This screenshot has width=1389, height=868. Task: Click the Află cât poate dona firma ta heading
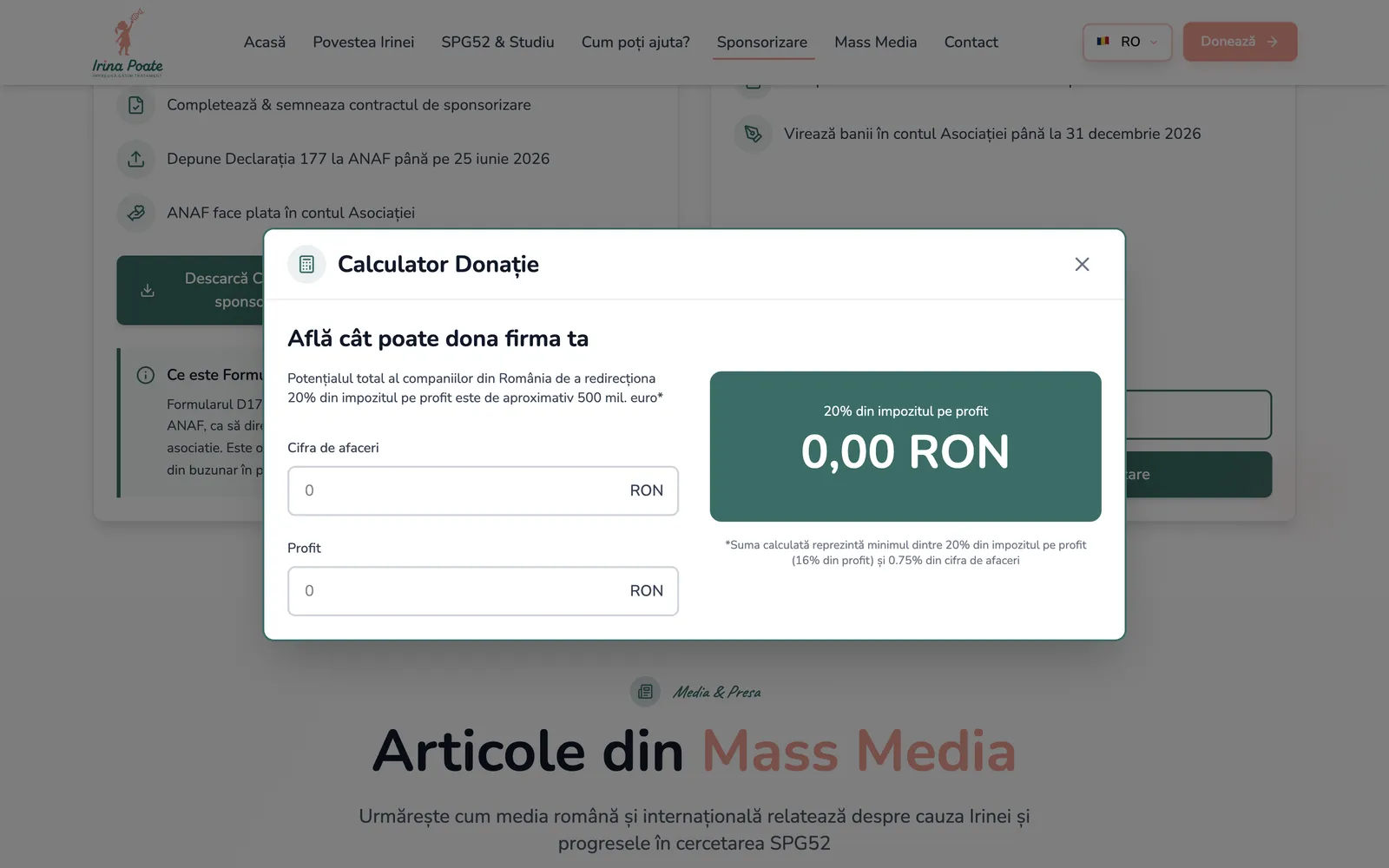438,339
